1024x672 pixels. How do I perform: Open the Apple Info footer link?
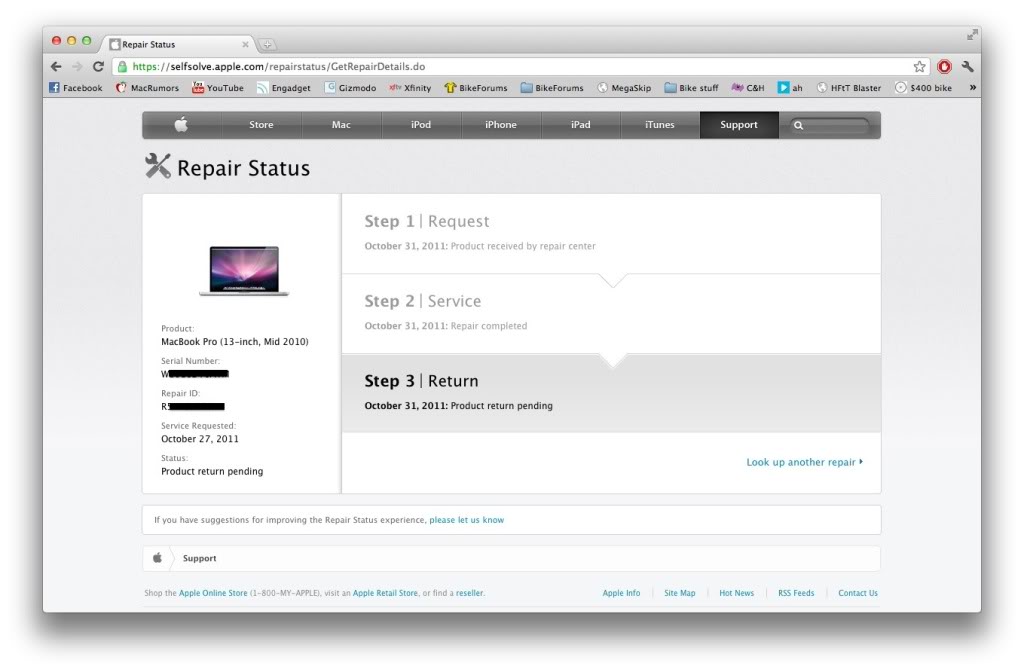click(621, 593)
